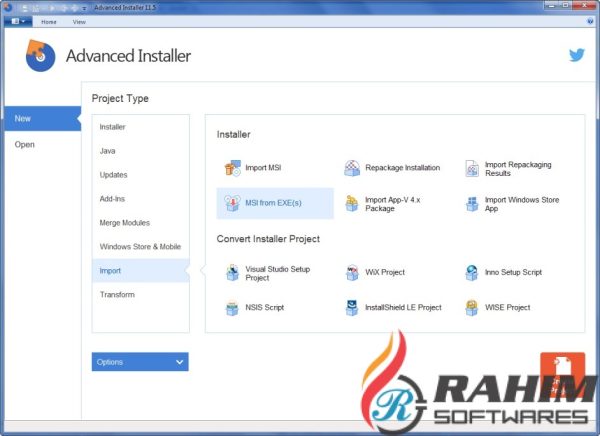Select the WISE Project label

pos(507,307)
